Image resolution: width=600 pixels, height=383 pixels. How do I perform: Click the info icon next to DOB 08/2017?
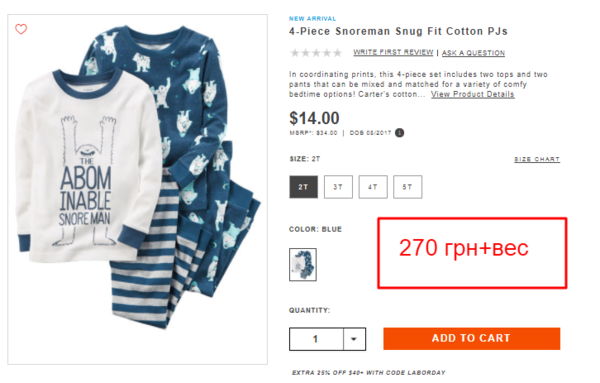click(x=399, y=133)
